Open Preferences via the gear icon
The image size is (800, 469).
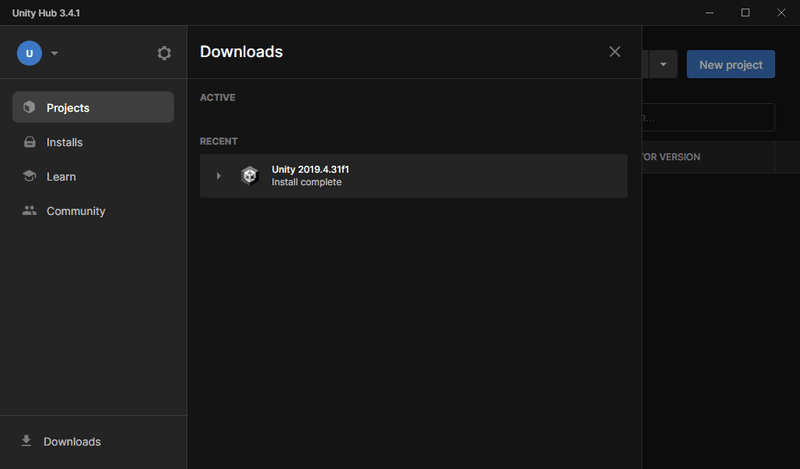tap(164, 53)
